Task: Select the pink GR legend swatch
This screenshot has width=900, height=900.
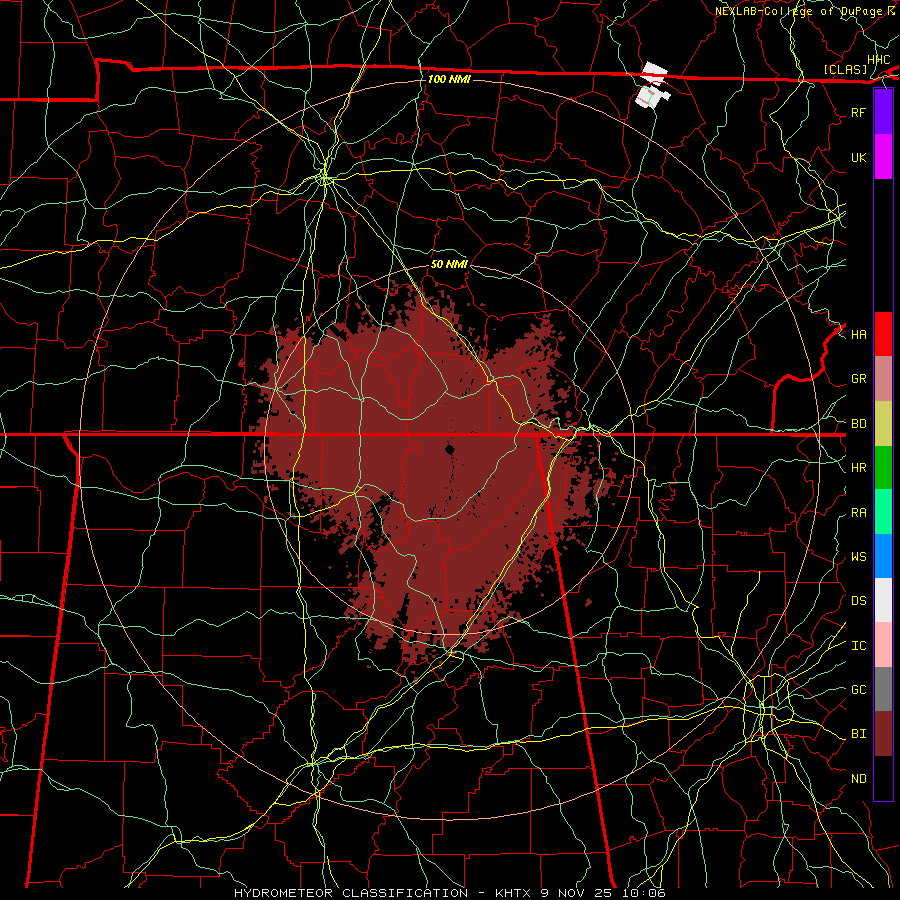Action: point(883,378)
